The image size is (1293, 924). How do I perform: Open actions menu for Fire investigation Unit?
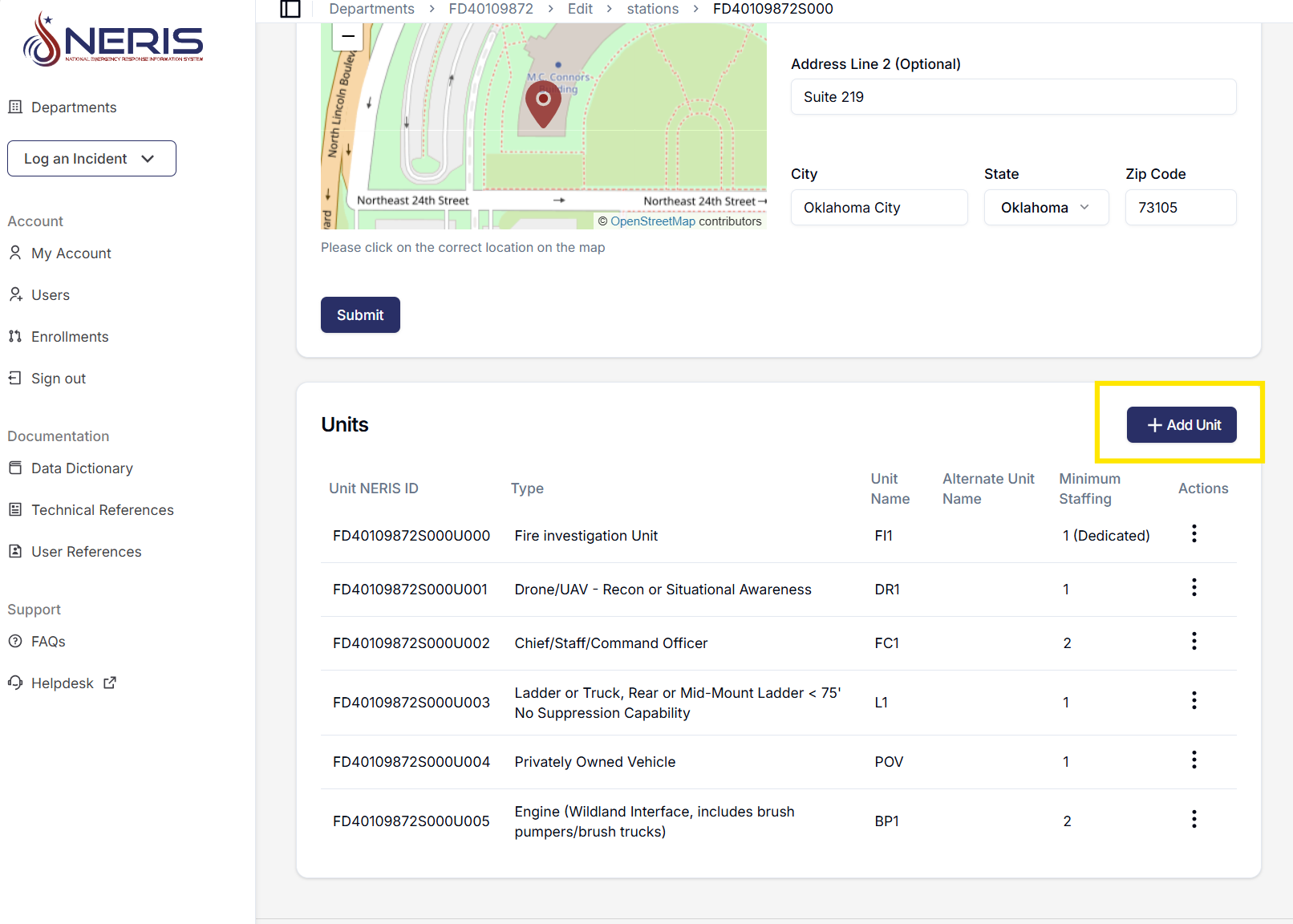1194,534
